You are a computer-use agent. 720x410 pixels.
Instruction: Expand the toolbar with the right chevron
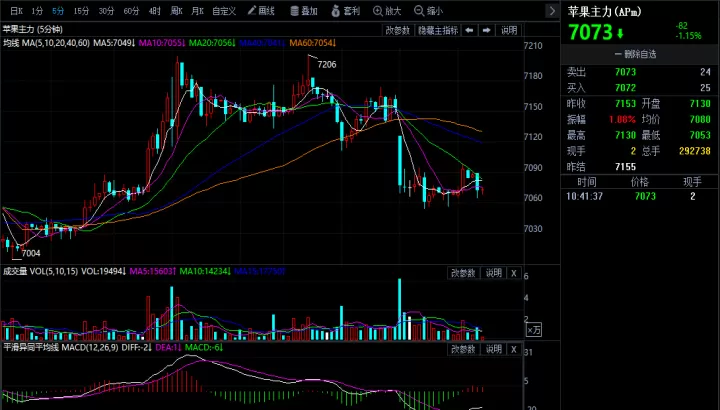[552, 11]
